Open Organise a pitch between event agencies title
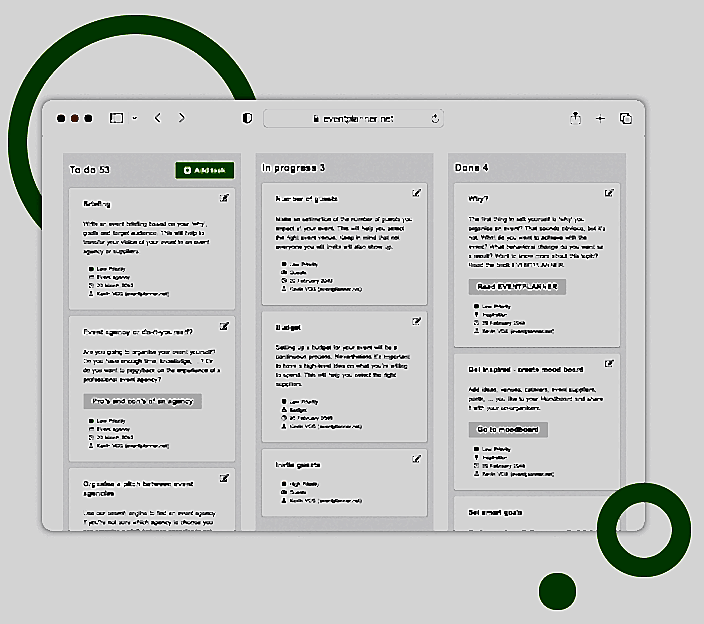Screen dimensions: 704x624 pos(138,488)
